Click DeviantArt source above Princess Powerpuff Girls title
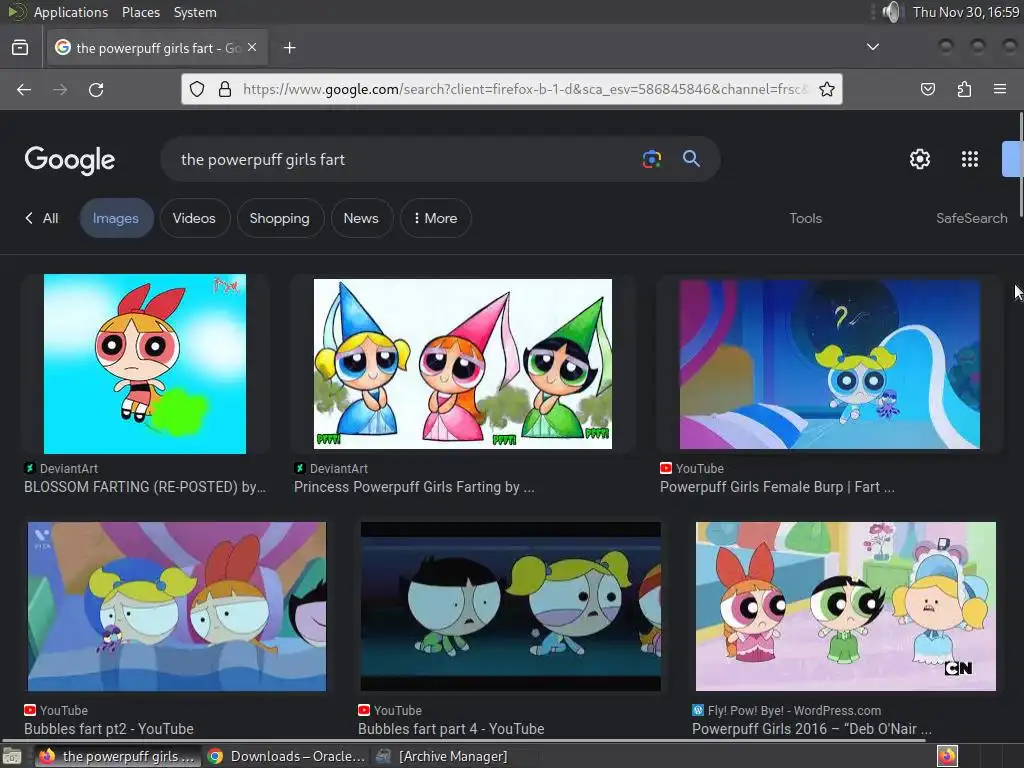Image resolution: width=1024 pixels, height=768 pixels. [x=331, y=468]
